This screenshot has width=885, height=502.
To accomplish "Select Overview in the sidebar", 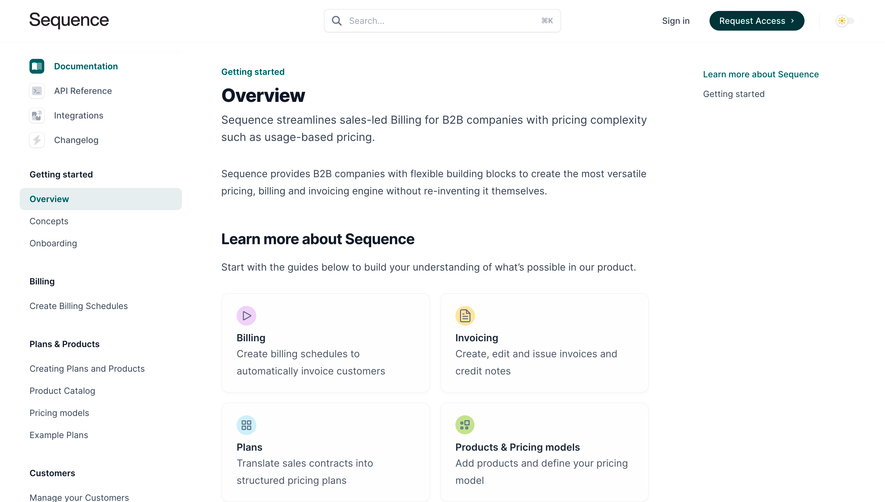I will pyautogui.click(x=100, y=199).
